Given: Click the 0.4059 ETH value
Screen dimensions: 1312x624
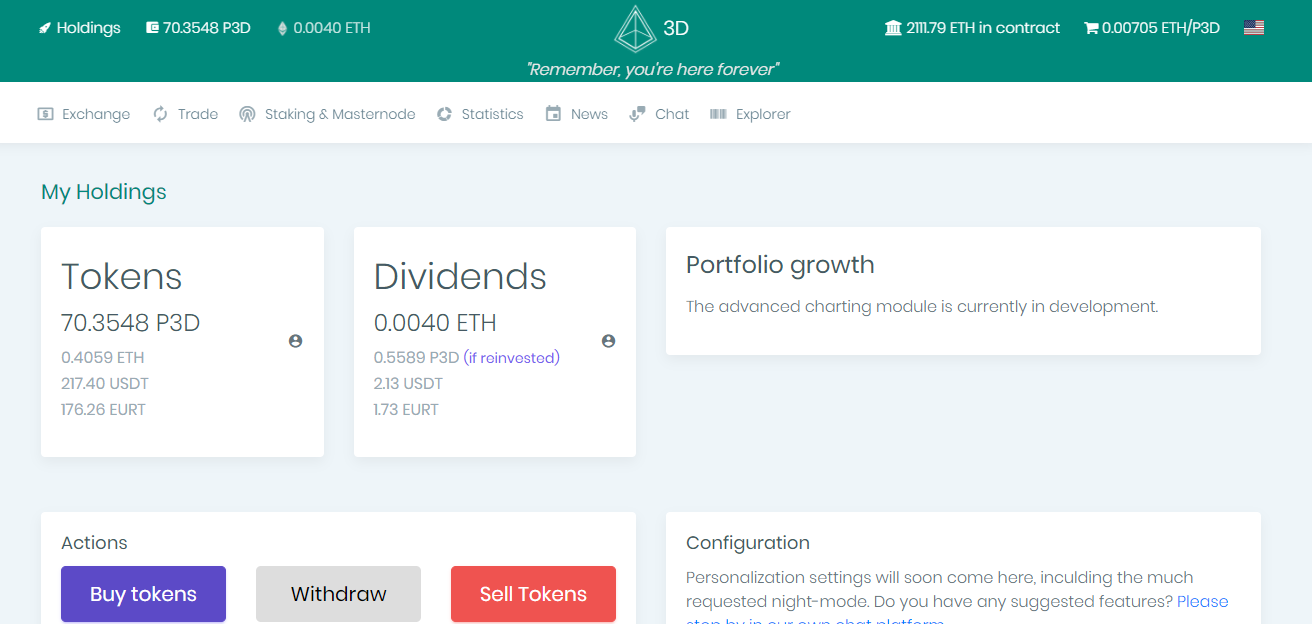Looking at the screenshot, I should 103,357.
